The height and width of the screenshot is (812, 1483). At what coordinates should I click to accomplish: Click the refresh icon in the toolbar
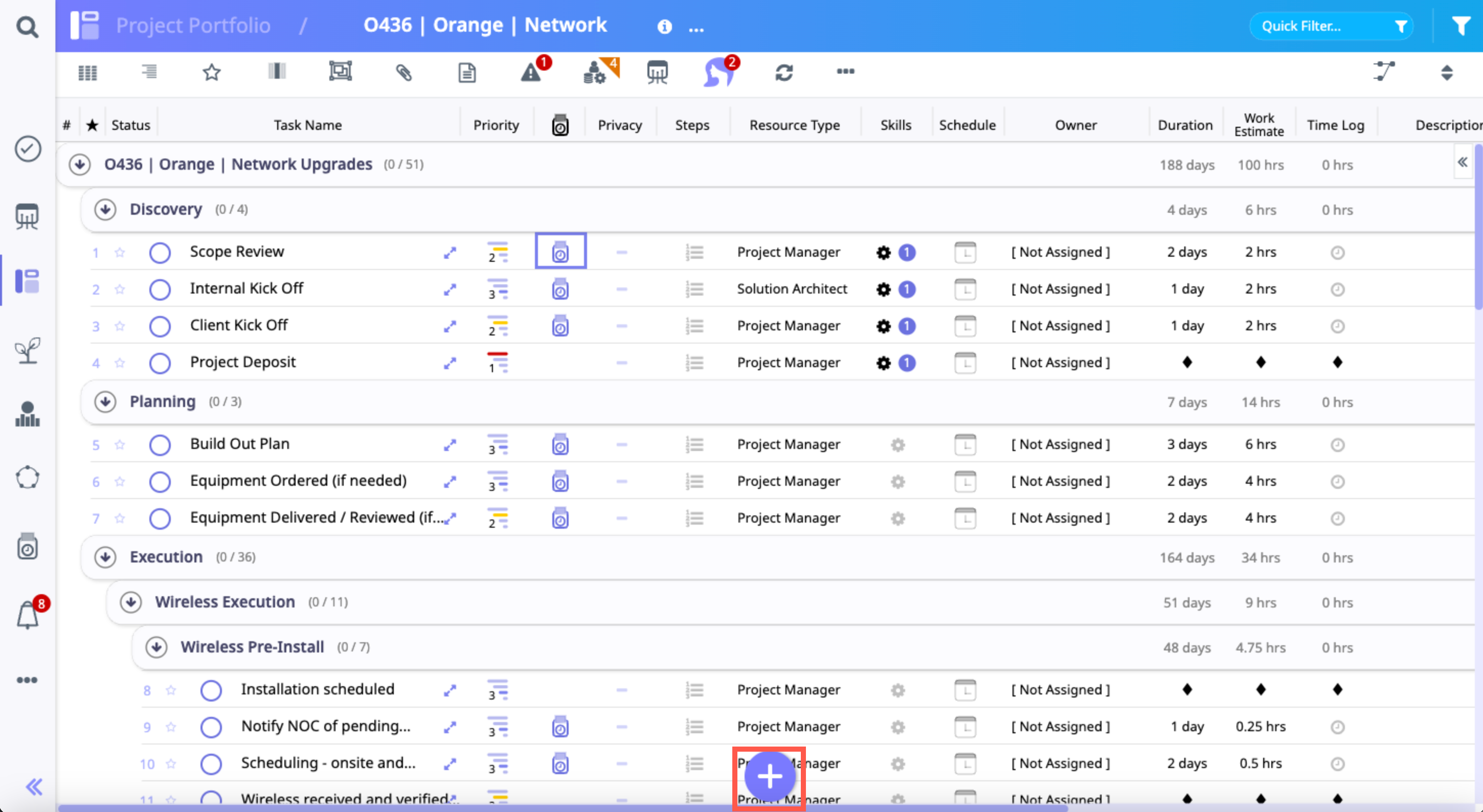tap(783, 73)
